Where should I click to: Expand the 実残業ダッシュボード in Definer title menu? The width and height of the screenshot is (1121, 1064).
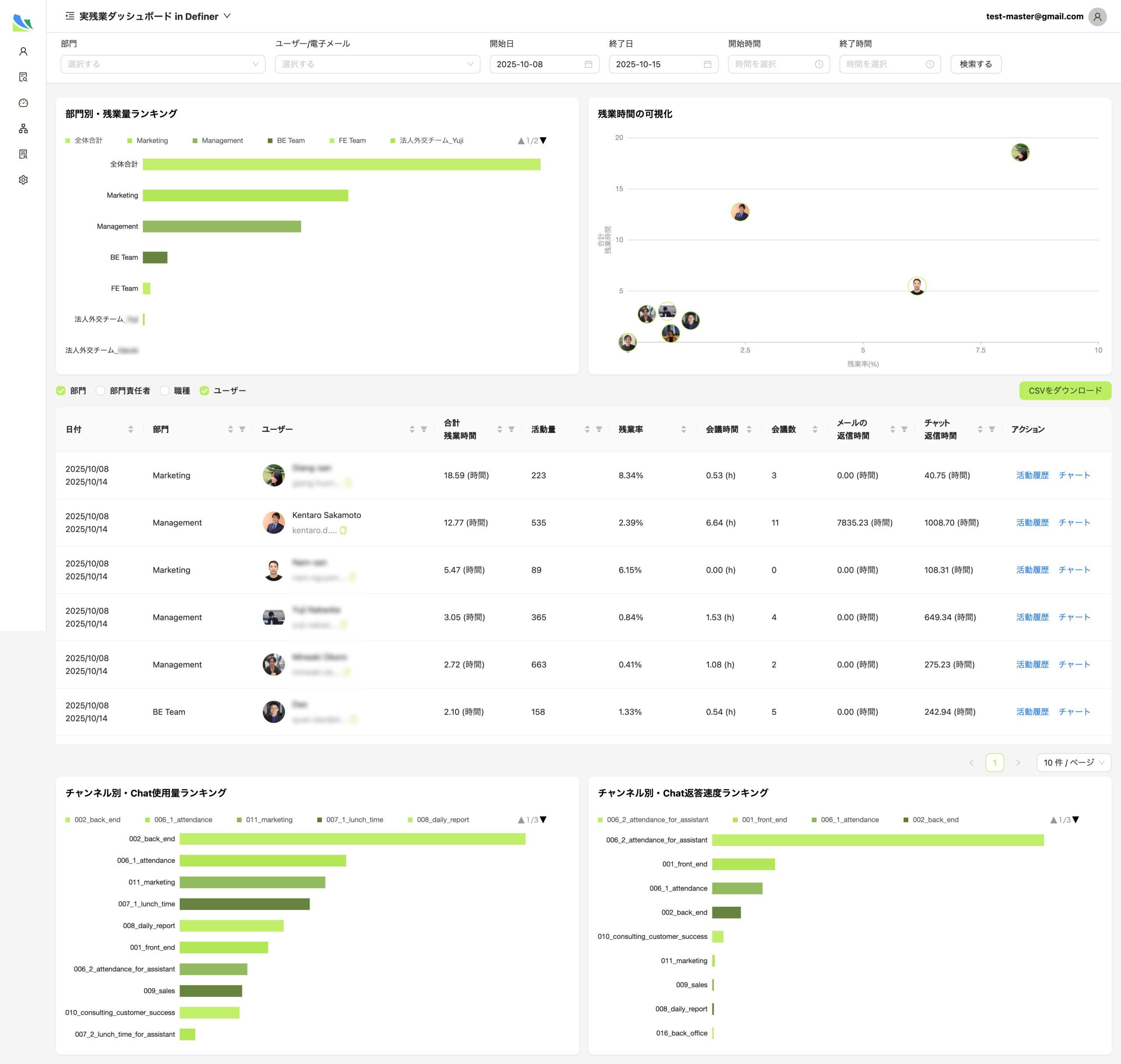coord(227,17)
